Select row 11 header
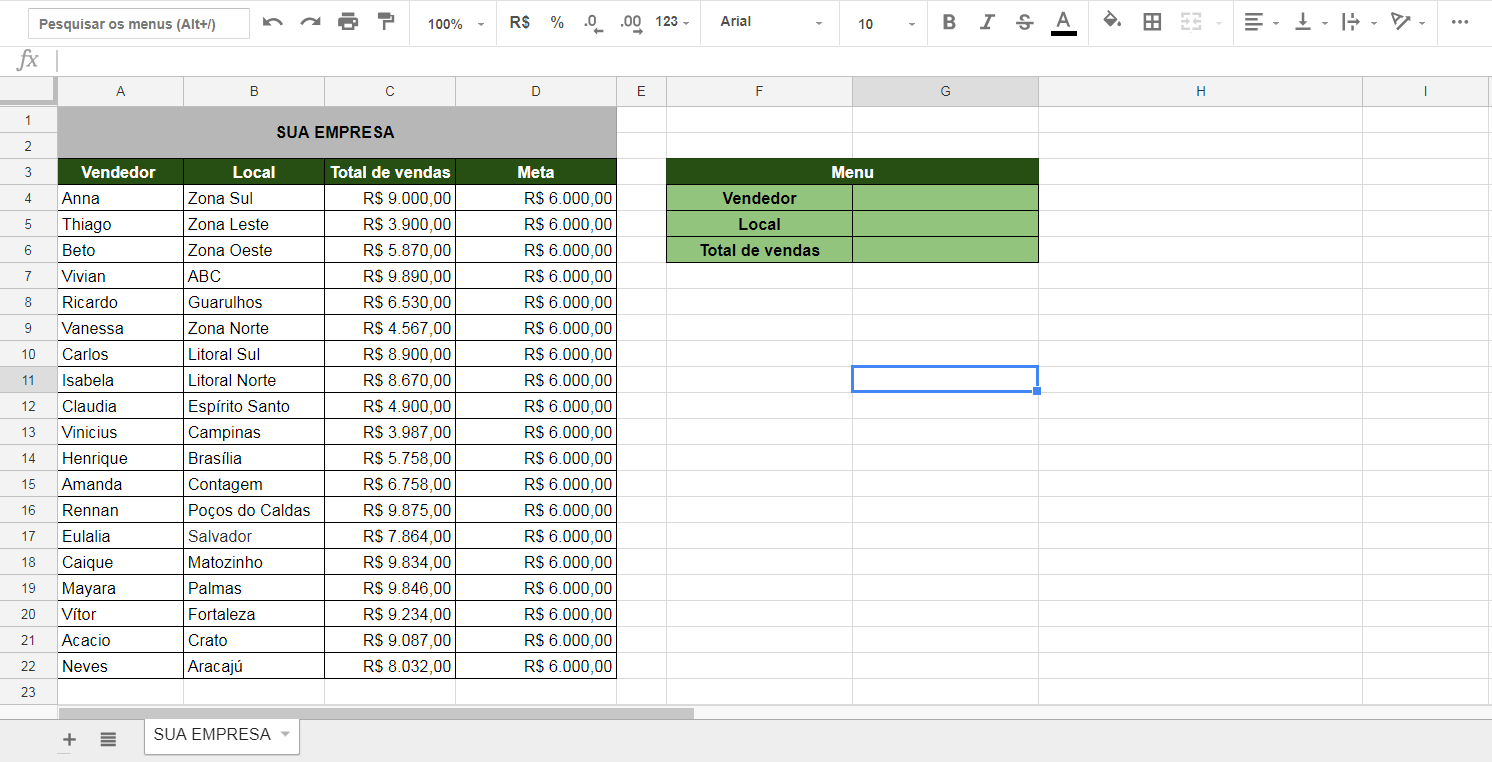This screenshot has width=1492, height=762. 28,380
